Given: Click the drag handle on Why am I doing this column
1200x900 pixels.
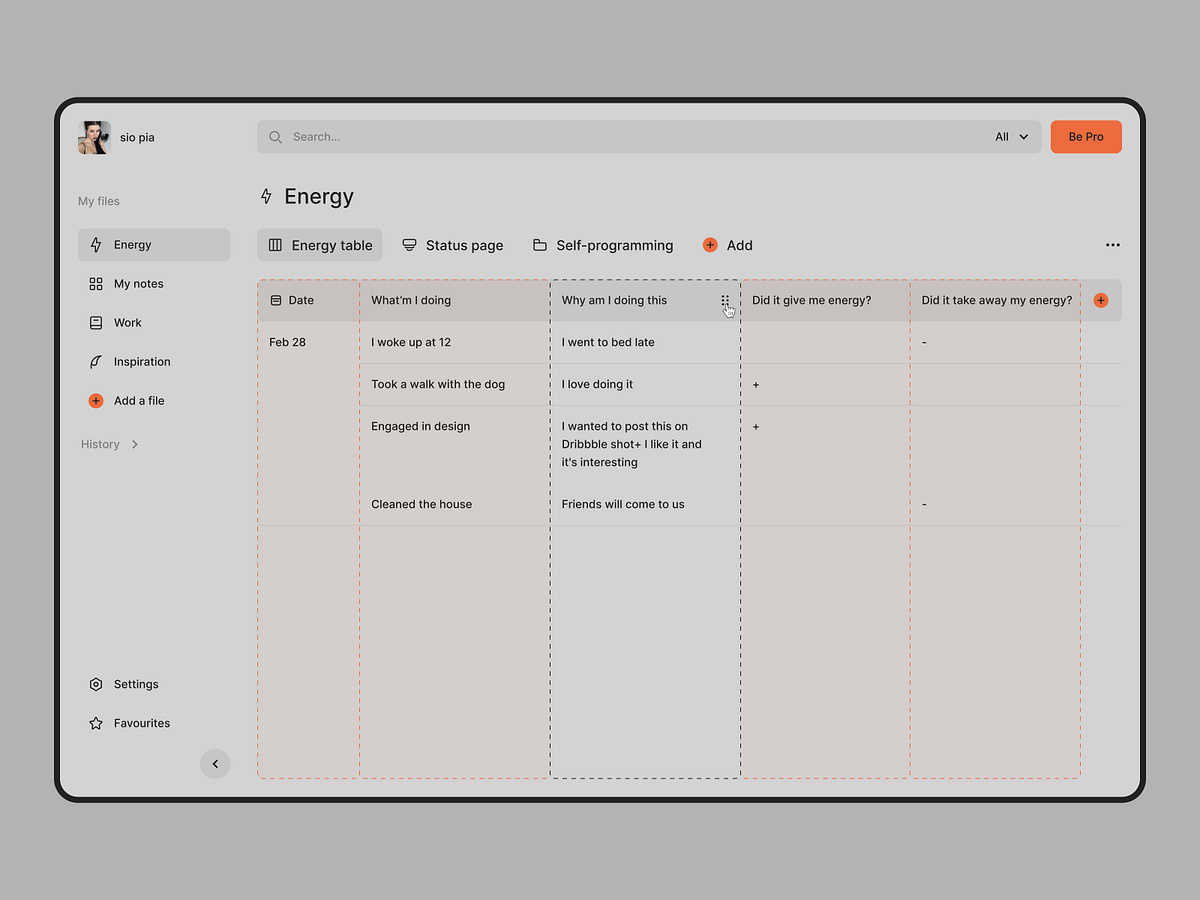Looking at the screenshot, I should (725, 300).
